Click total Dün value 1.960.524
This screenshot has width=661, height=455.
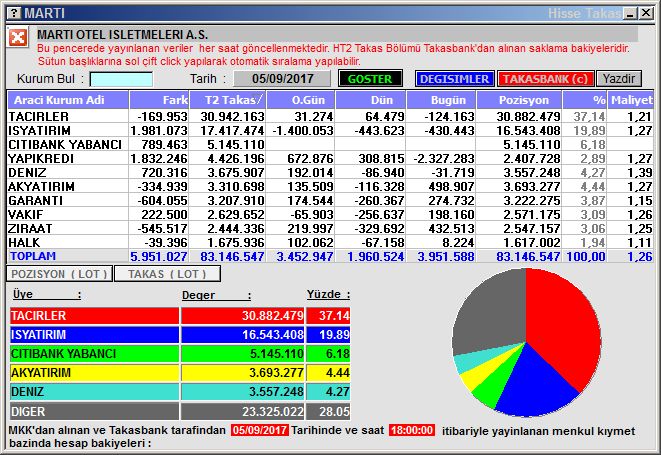pyautogui.click(x=376, y=256)
